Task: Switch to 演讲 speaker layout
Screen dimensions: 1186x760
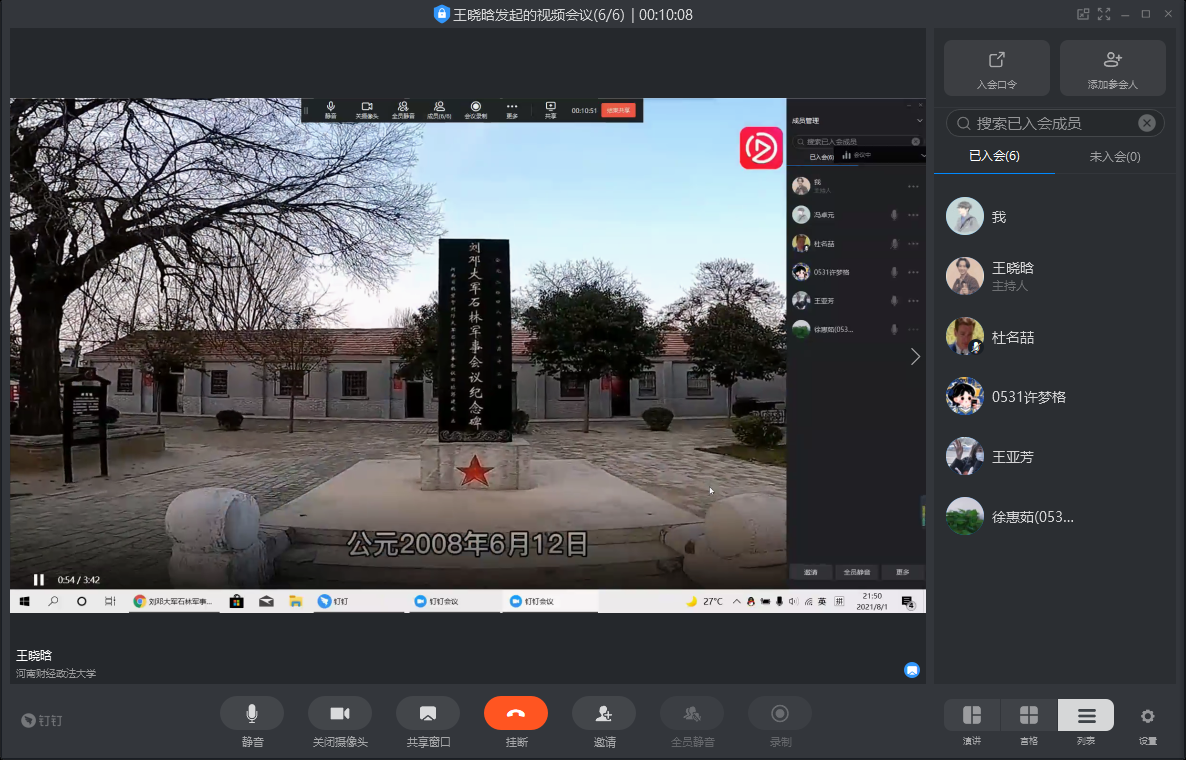Action: coord(972,715)
